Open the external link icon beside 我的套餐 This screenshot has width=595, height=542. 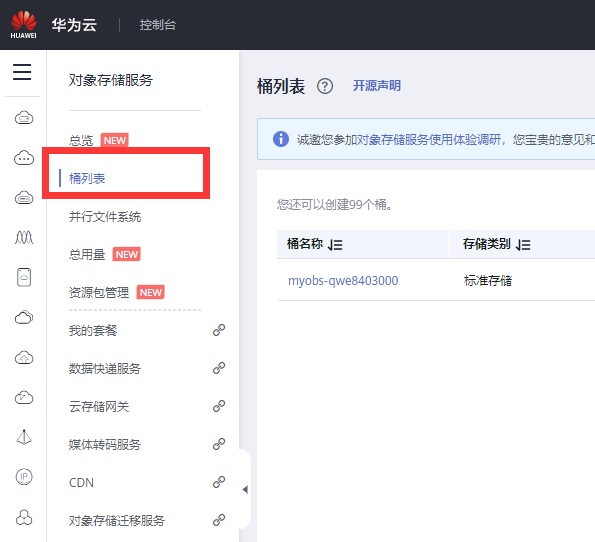click(219, 330)
